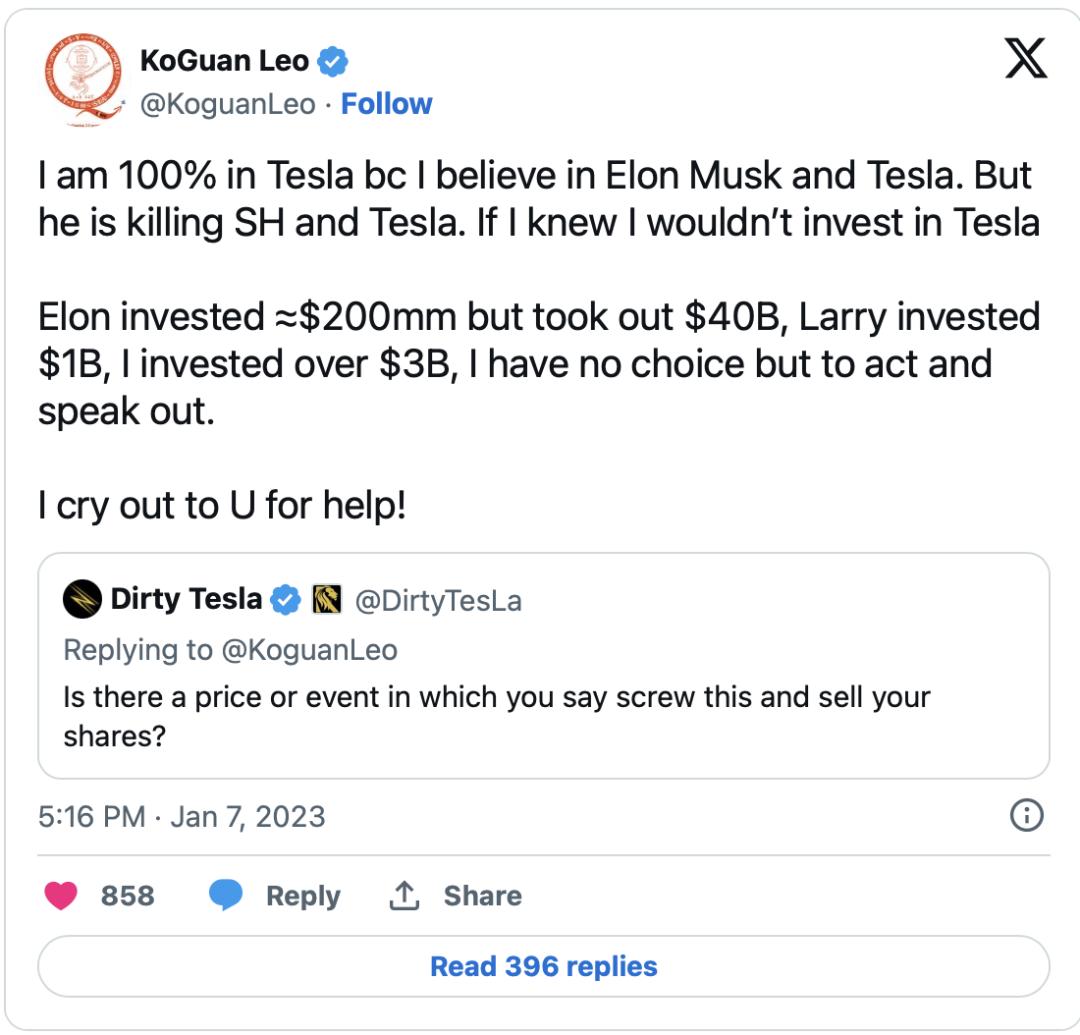Click the Read 396 replies button

coord(543,967)
